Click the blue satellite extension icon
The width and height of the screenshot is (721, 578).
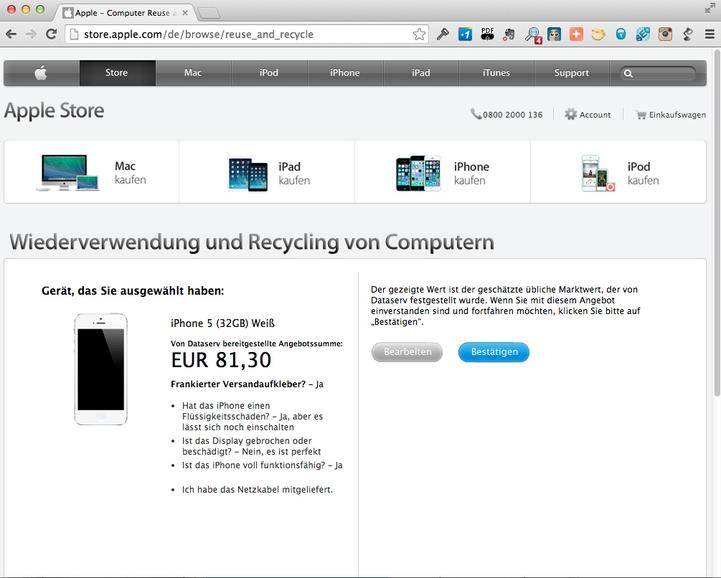click(643, 34)
